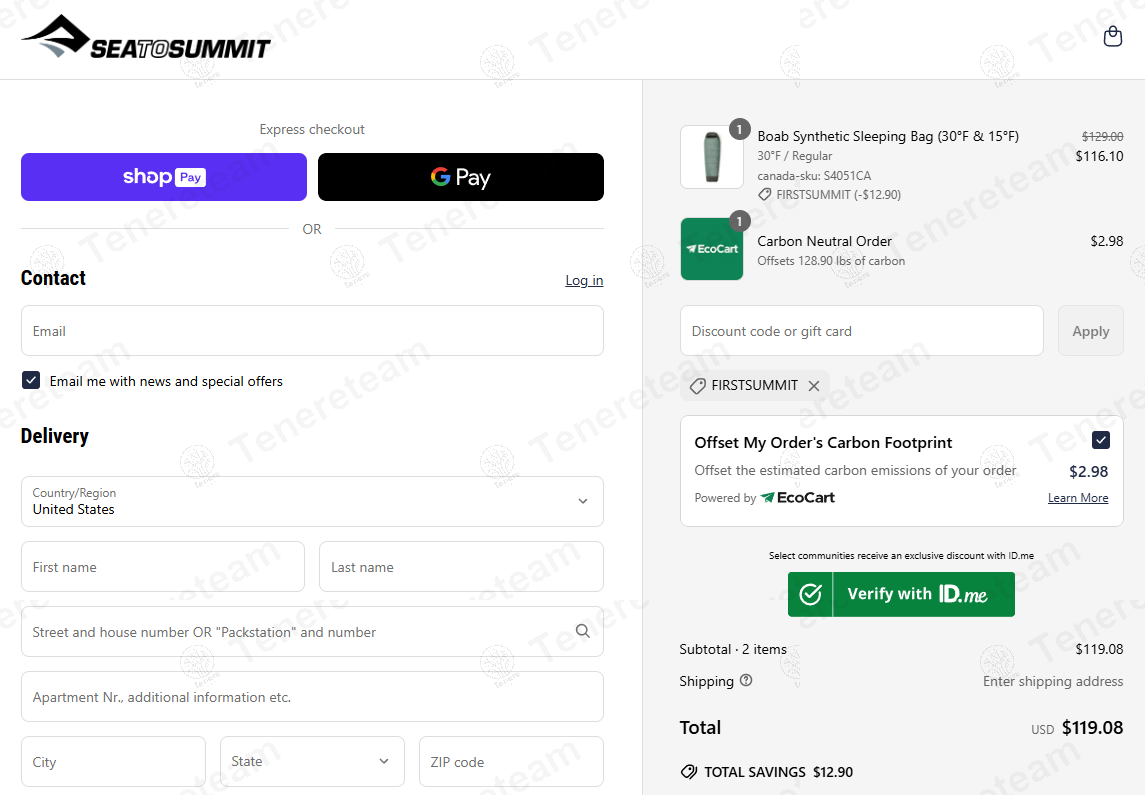Image resolution: width=1145 pixels, height=795 pixels.
Task: Open the Country/Region dropdown
Action: 312,501
